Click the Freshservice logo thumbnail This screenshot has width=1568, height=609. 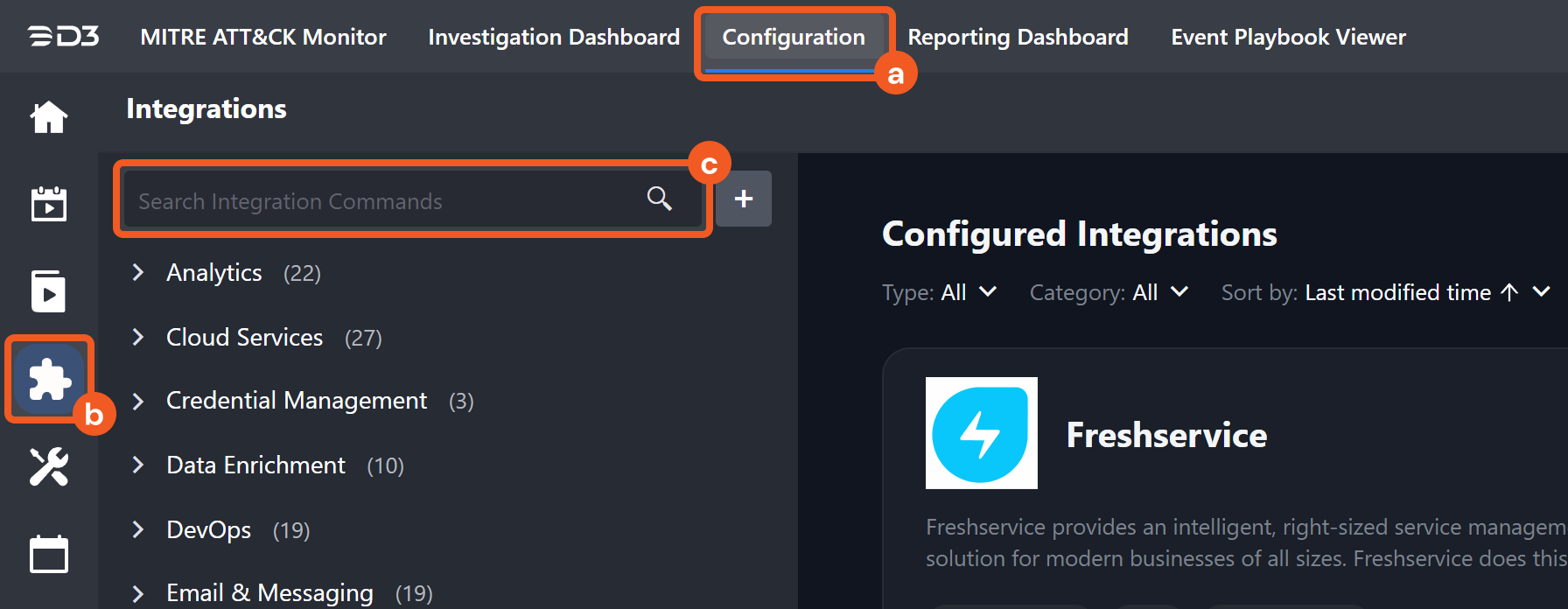coord(981,433)
